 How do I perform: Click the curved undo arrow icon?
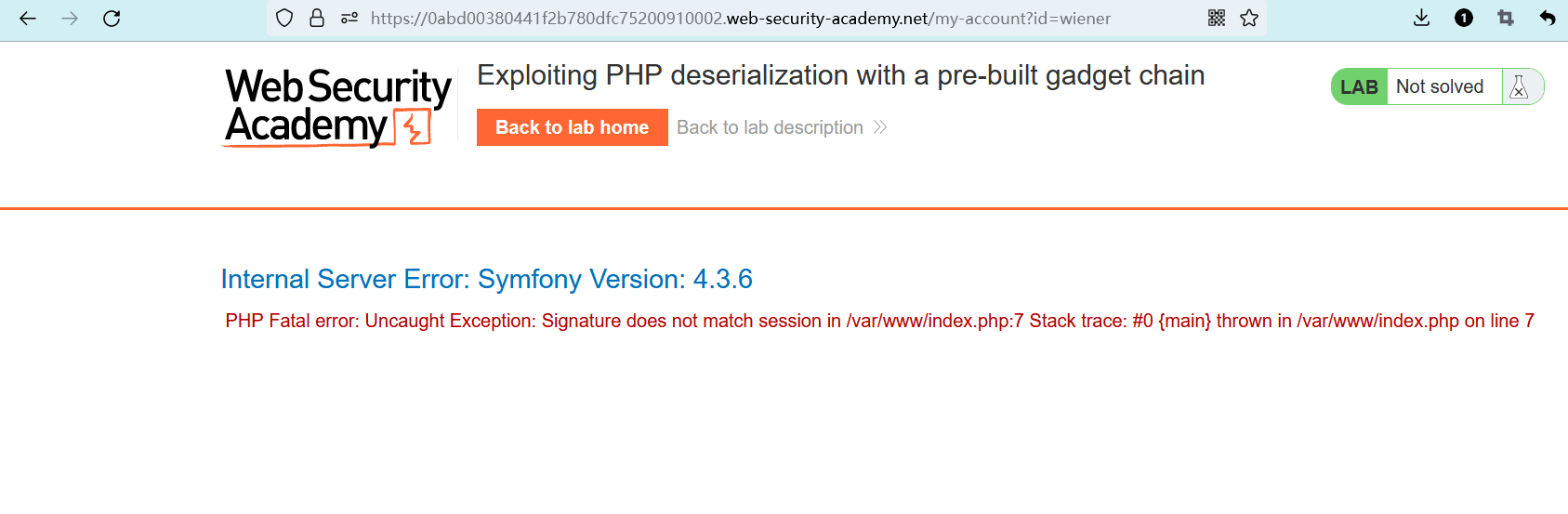click(1548, 19)
